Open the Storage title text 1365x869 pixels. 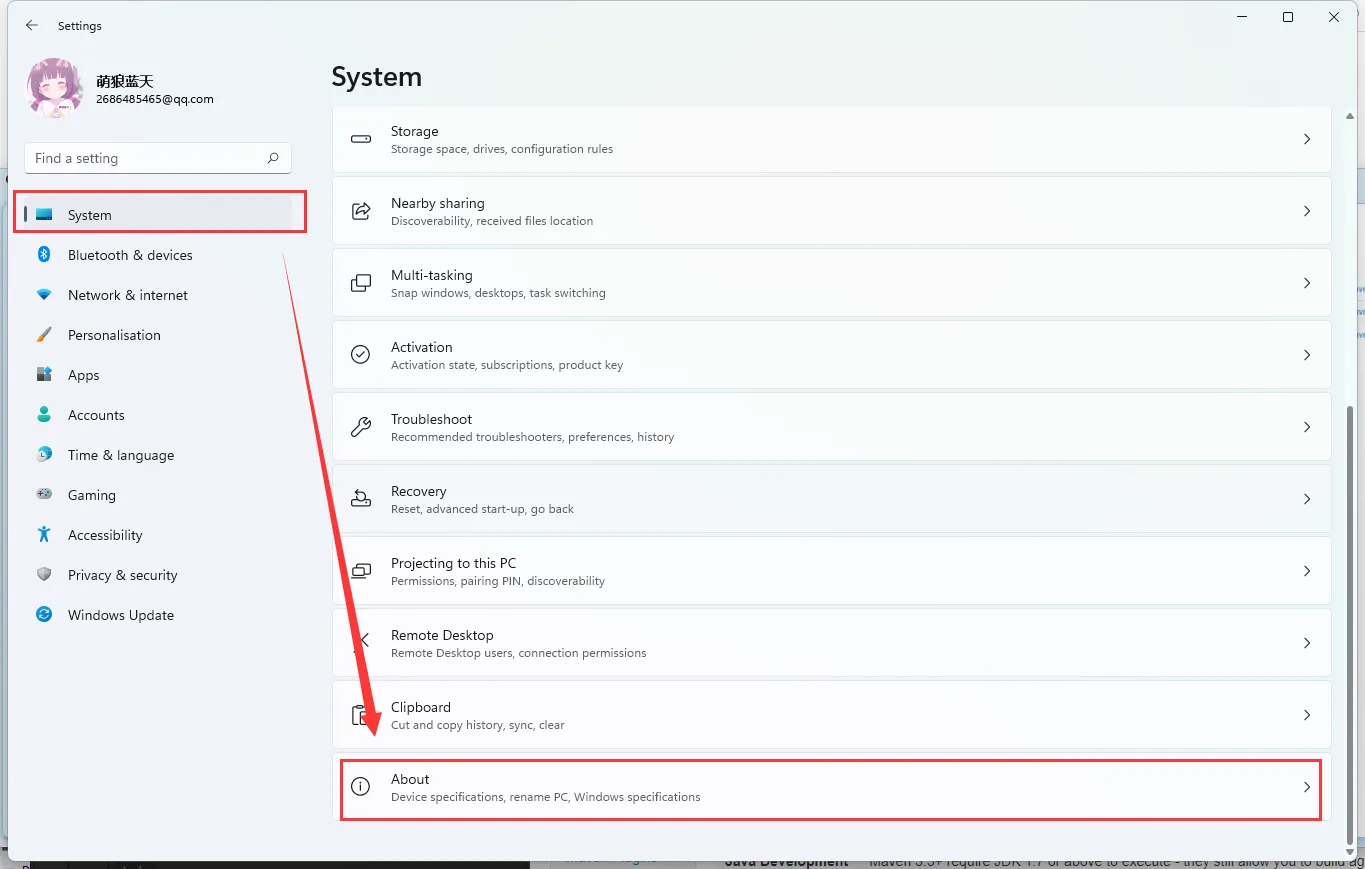pyautogui.click(x=414, y=131)
